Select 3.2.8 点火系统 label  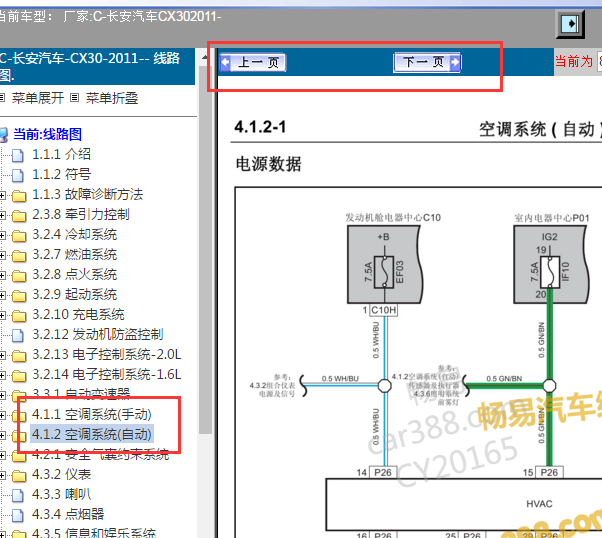[x=74, y=274]
